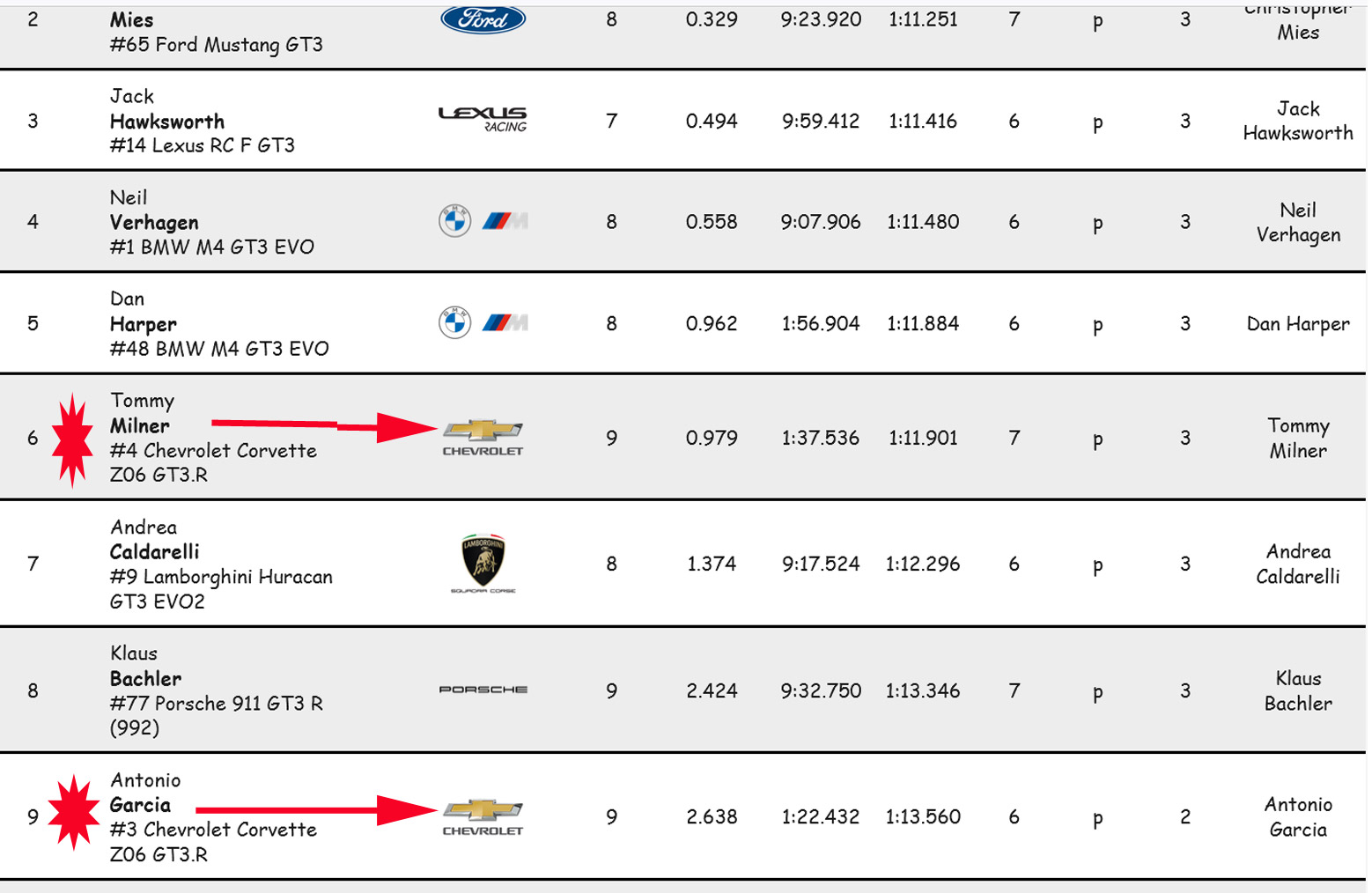Click the BMW M logo in Harper's row
The height and width of the screenshot is (893, 1372).
pos(505,323)
